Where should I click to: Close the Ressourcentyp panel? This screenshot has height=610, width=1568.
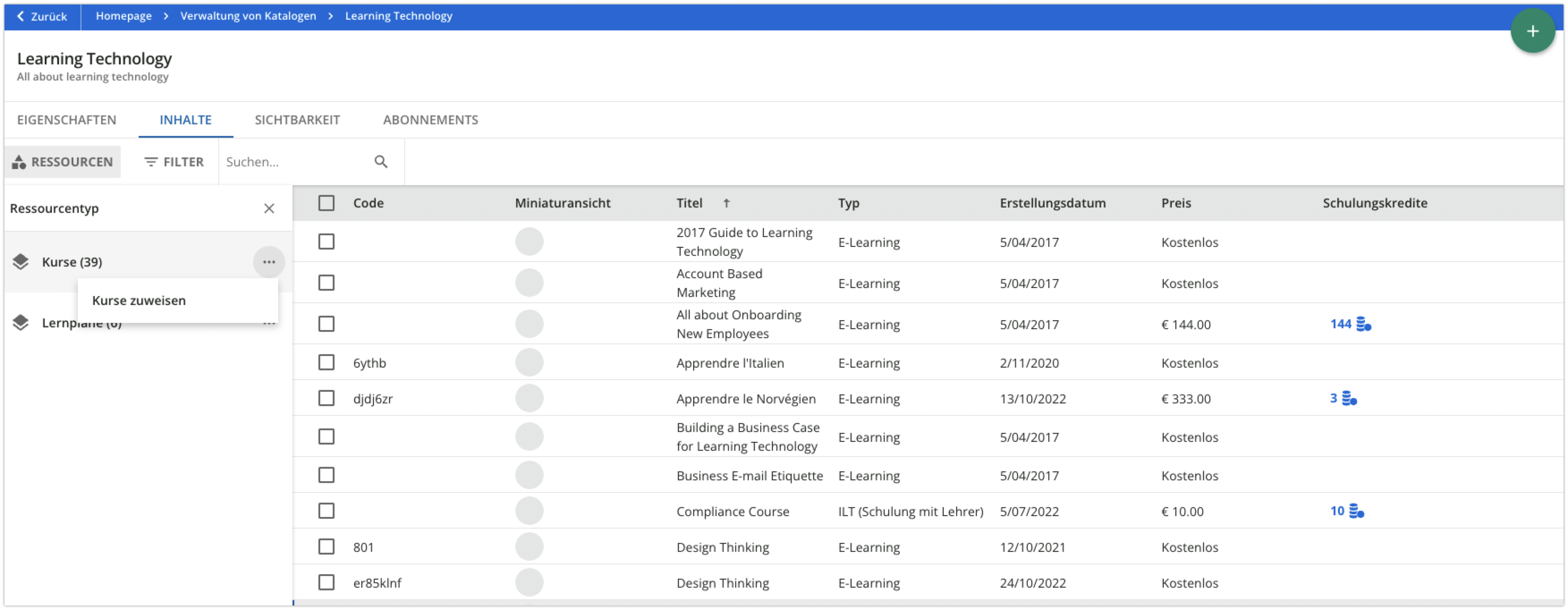tap(269, 209)
